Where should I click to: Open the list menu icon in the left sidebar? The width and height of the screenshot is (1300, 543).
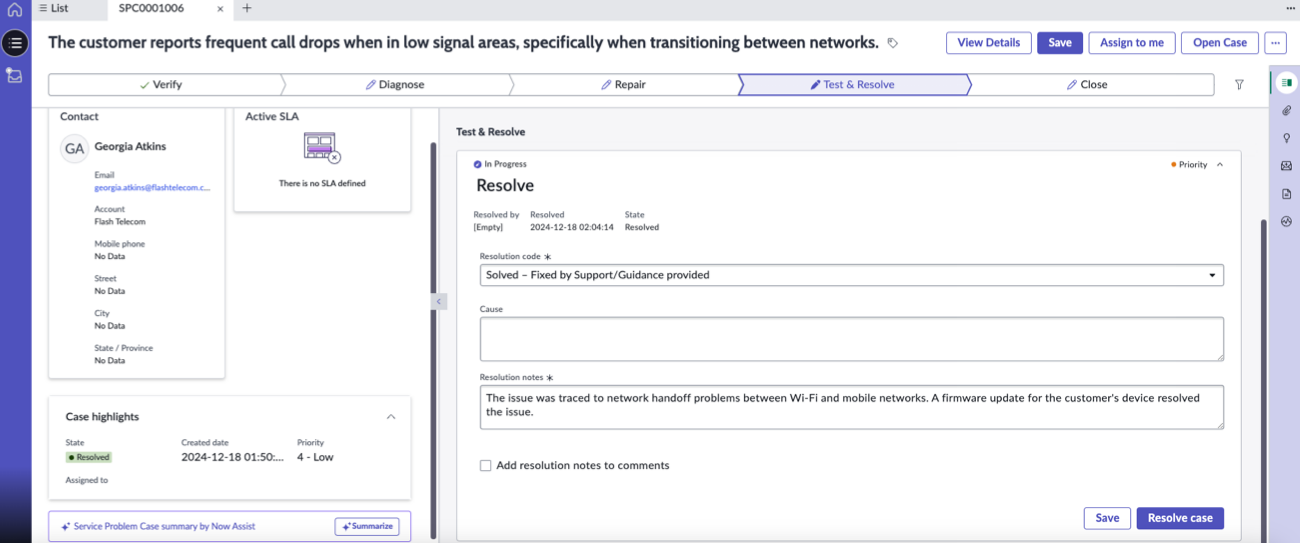click(x=15, y=43)
